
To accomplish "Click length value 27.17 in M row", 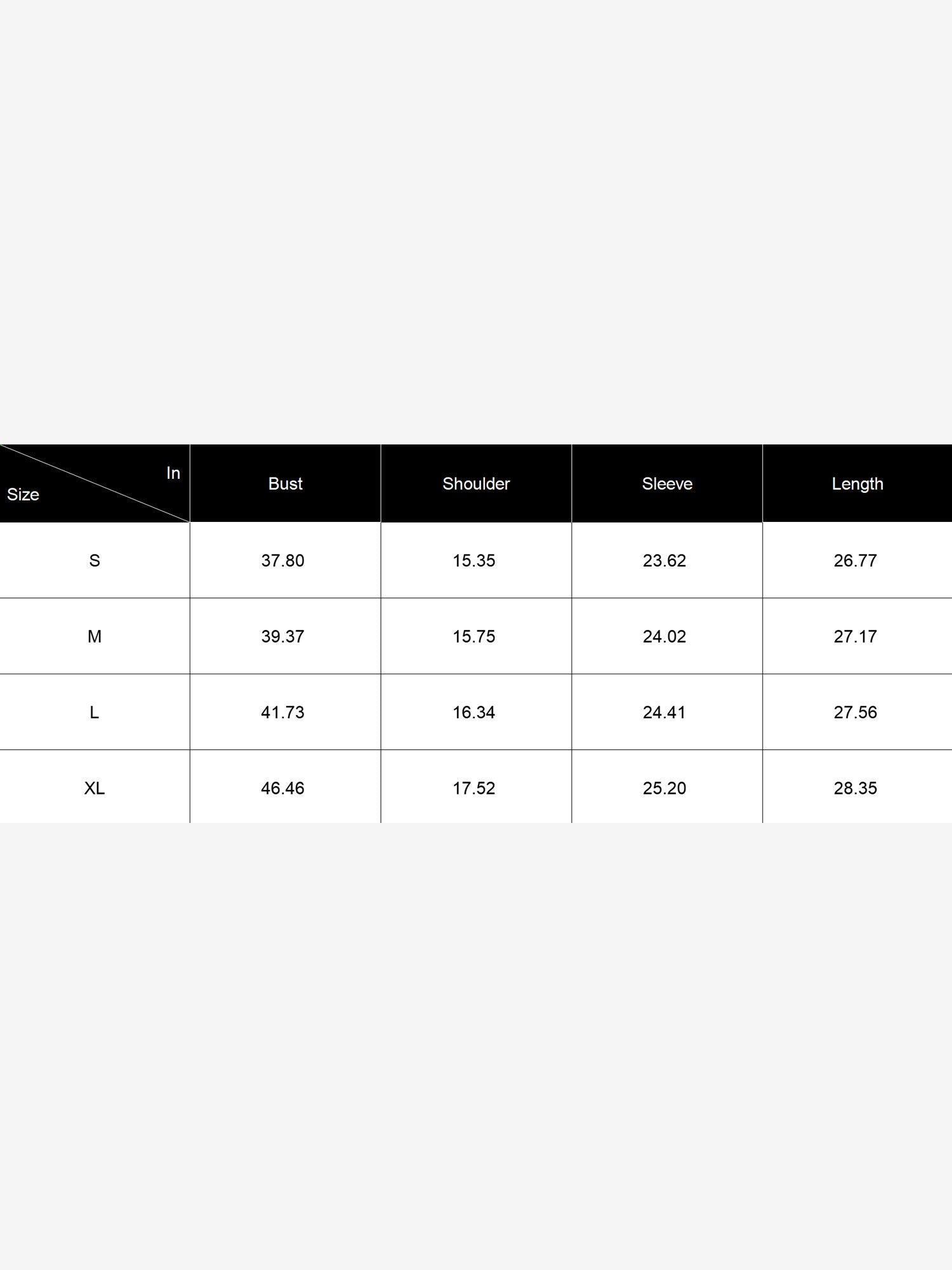I will coord(855,636).
